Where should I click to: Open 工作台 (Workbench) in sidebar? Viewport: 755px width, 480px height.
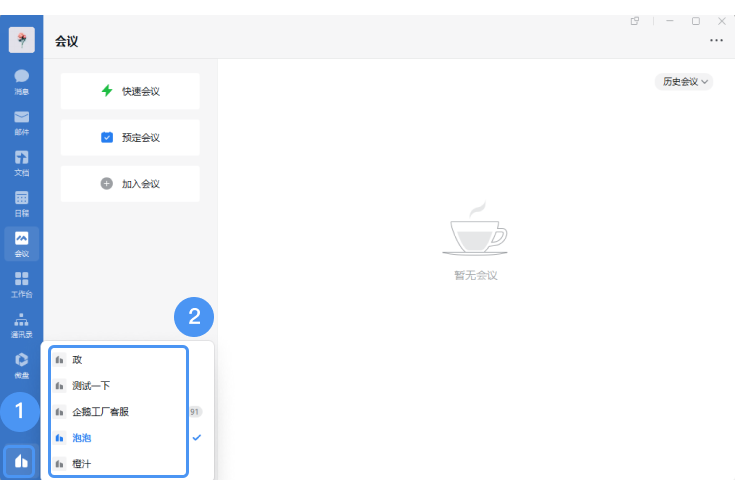coord(21,284)
